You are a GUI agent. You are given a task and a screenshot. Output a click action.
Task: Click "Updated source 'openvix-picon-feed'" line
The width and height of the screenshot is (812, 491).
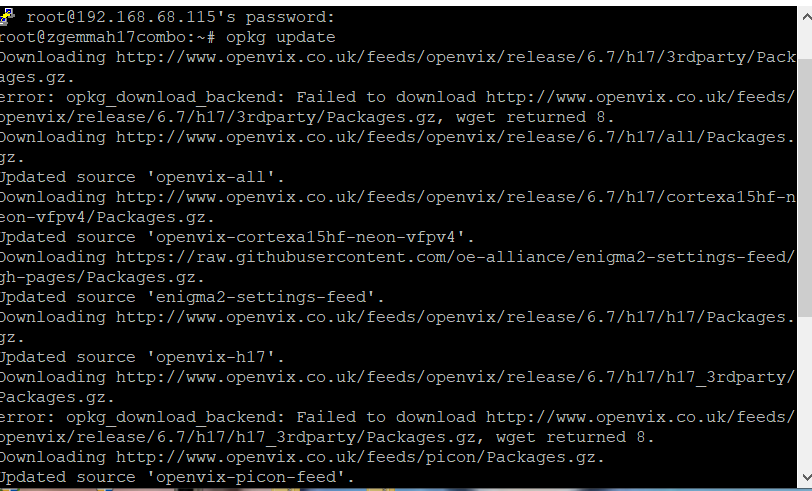click(x=177, y=477)
